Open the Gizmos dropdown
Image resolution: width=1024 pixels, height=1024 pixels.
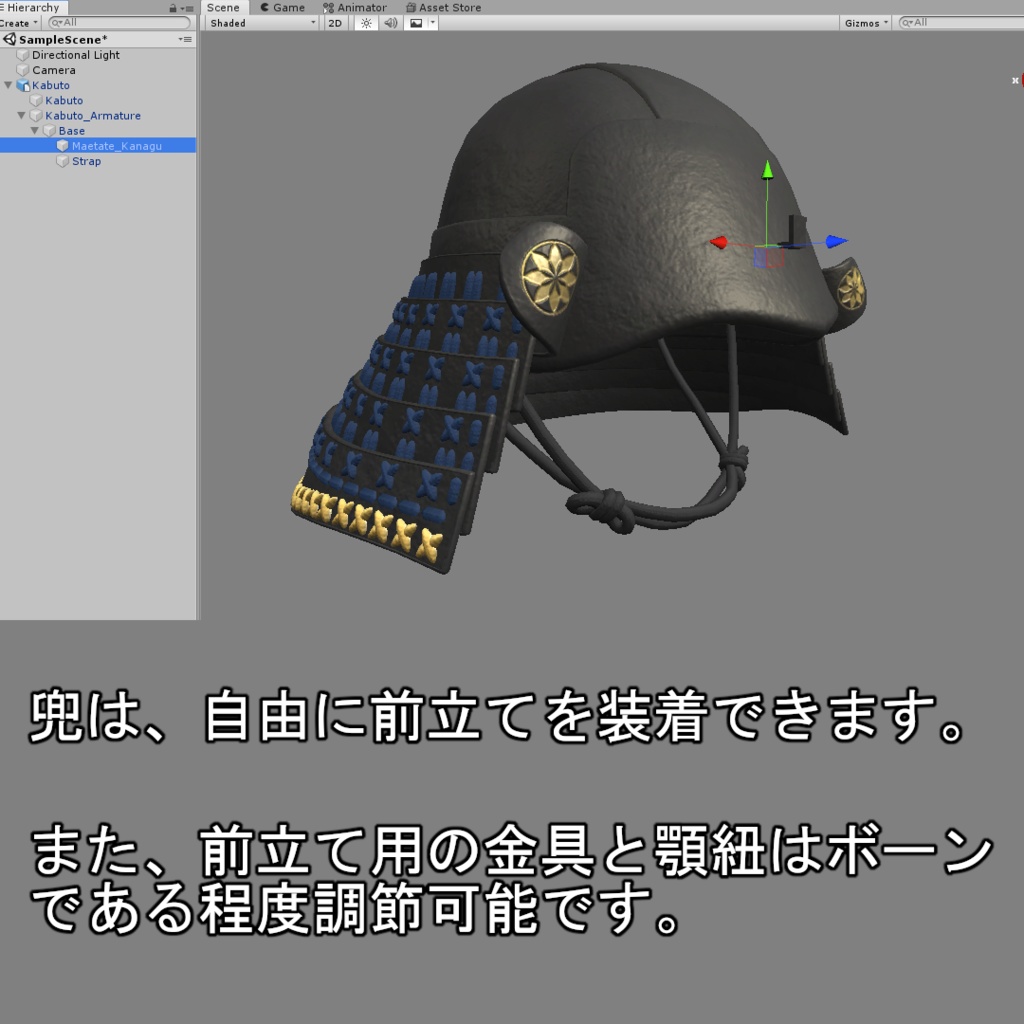click(864, 22)
